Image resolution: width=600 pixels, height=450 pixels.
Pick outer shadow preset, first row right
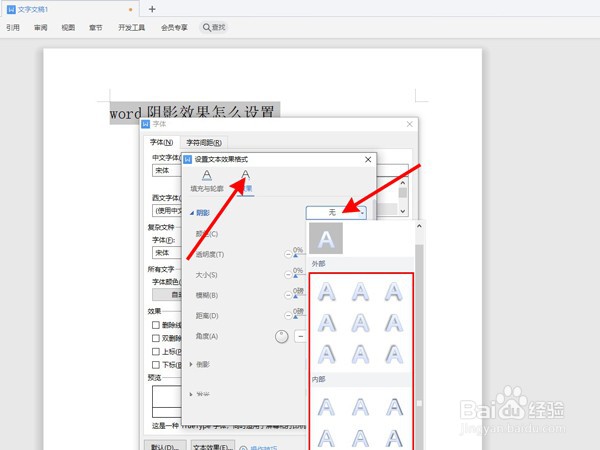click(x=394, y=292)
